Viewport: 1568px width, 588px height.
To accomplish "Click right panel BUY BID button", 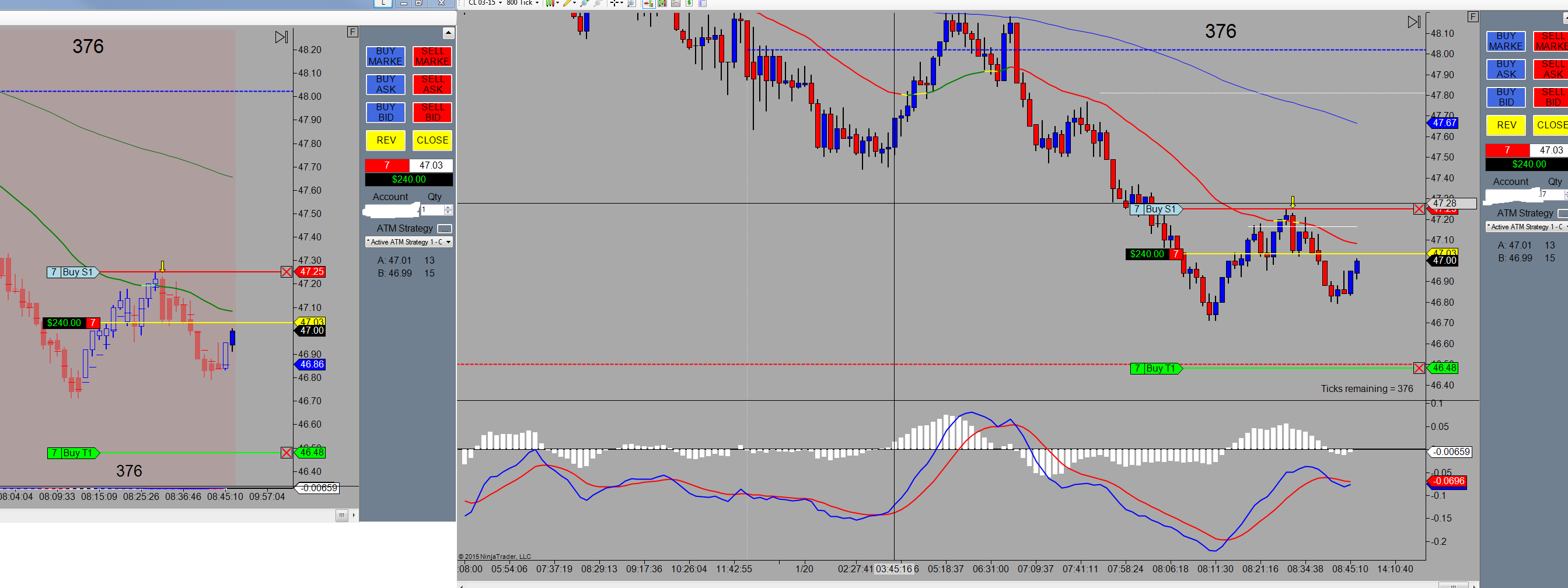I will click(x=1506, y=97).
